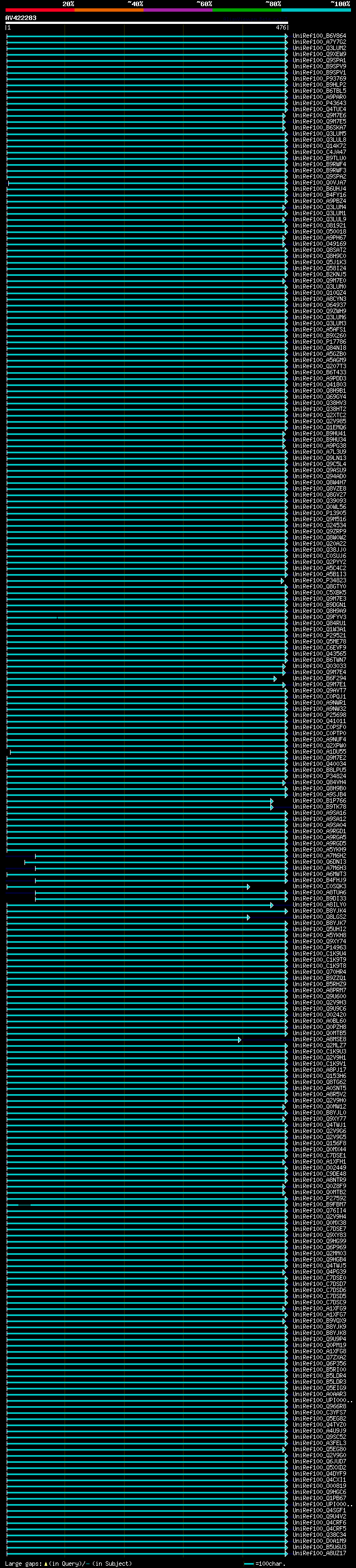
Task: Click the alignment bar of UniRef100_Q8LGS2
Action: point(128,917)
